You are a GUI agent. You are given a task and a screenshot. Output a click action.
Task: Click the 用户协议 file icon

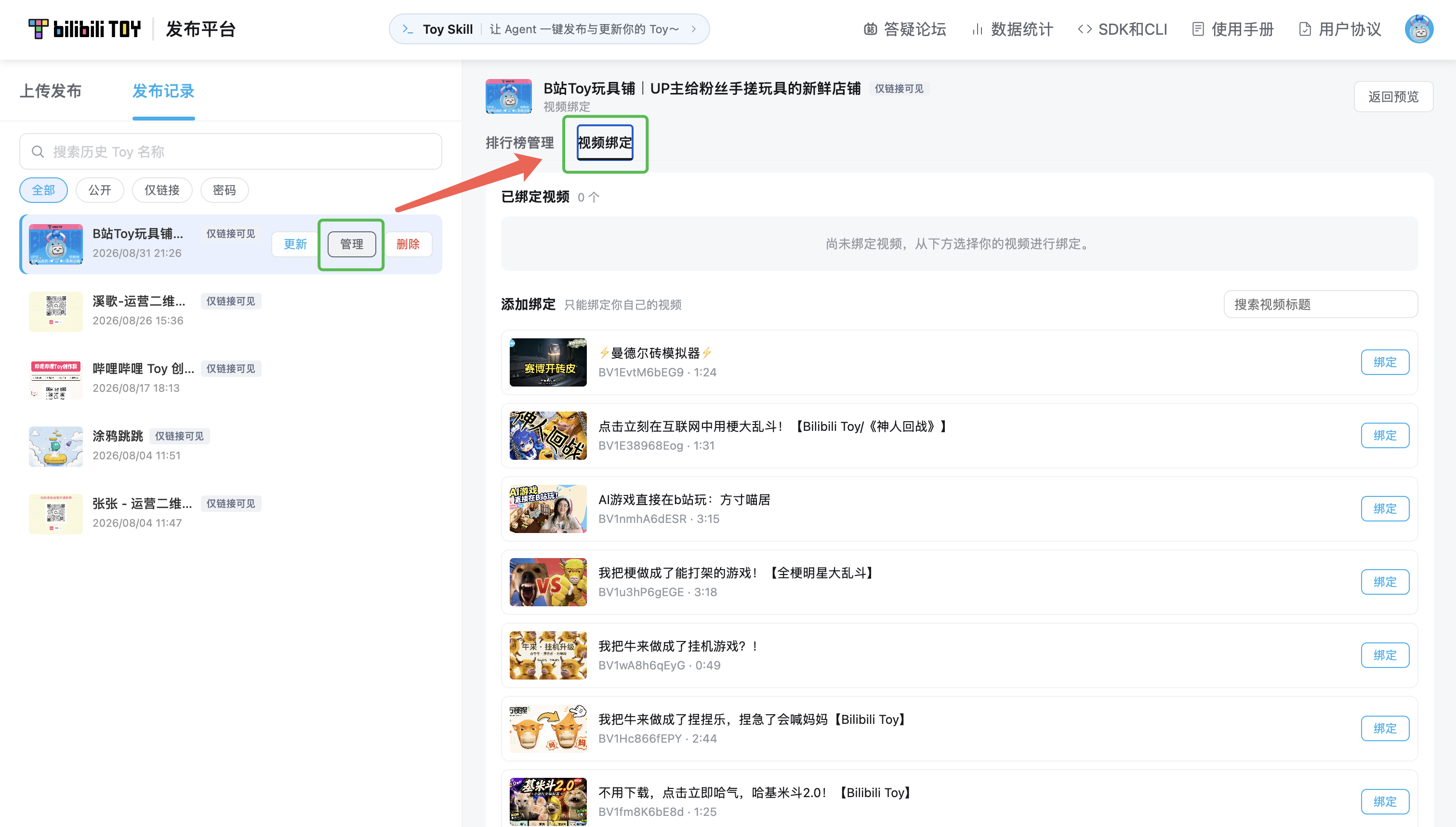click(1304, 29)
